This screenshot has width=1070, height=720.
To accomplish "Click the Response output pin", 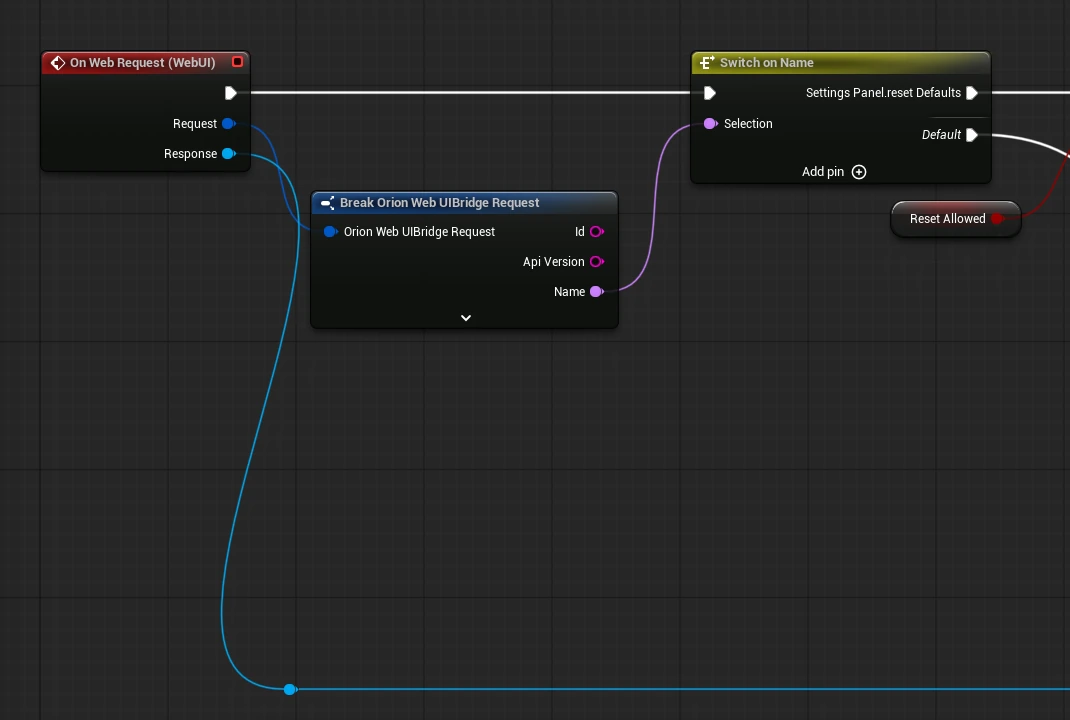I will tap(229, 154).
